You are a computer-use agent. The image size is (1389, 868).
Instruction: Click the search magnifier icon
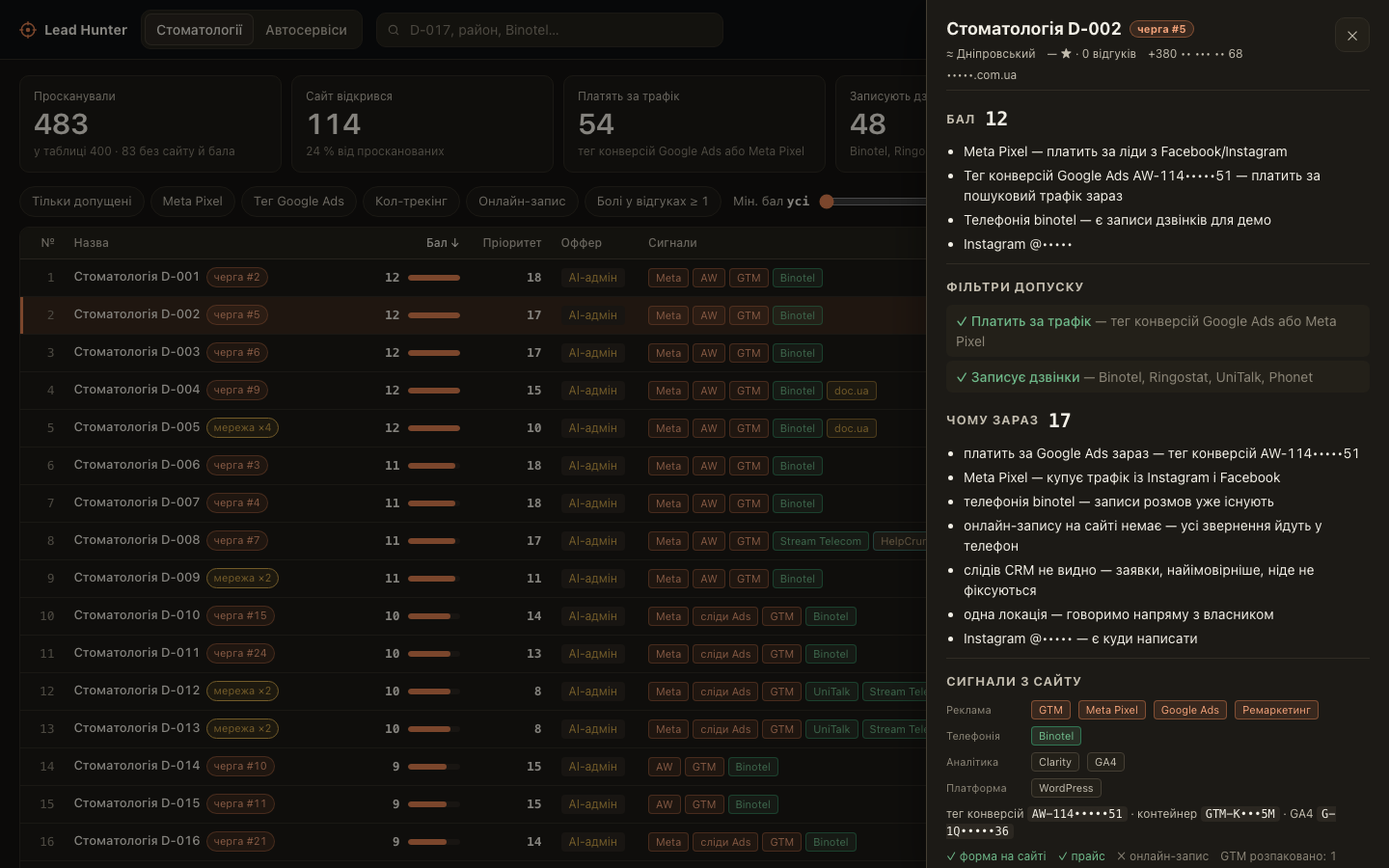[394, 30]
